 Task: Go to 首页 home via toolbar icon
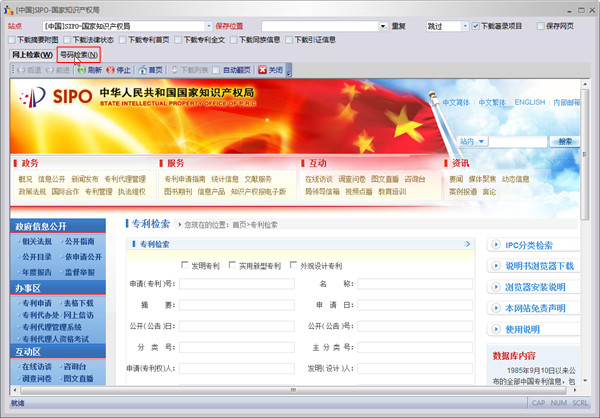(x=143, y=70)
